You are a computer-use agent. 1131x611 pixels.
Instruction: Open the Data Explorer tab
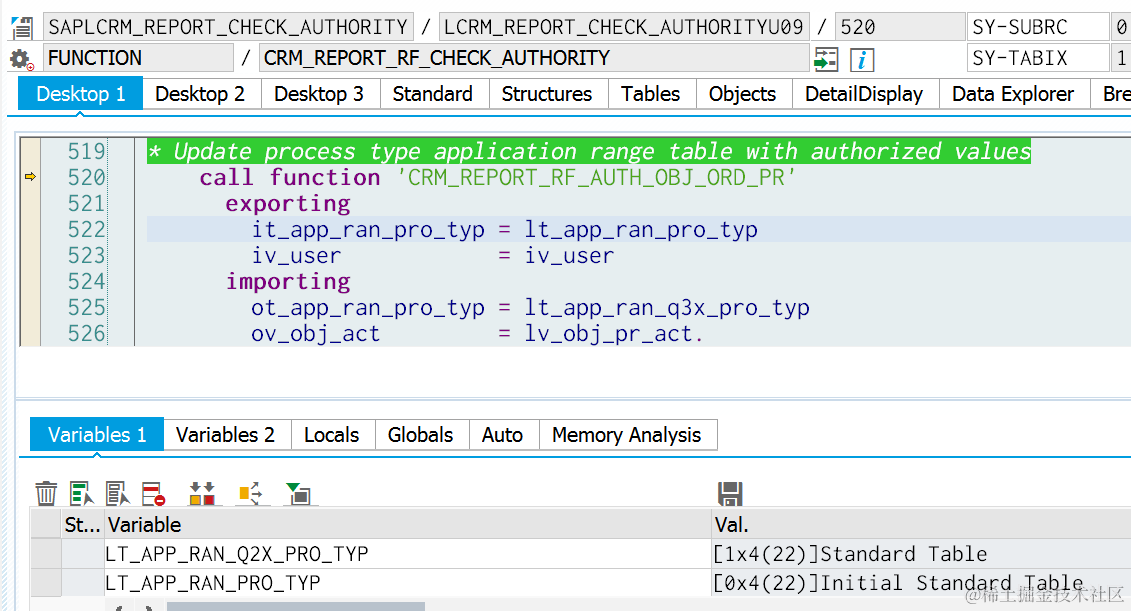coord(1013,94)
